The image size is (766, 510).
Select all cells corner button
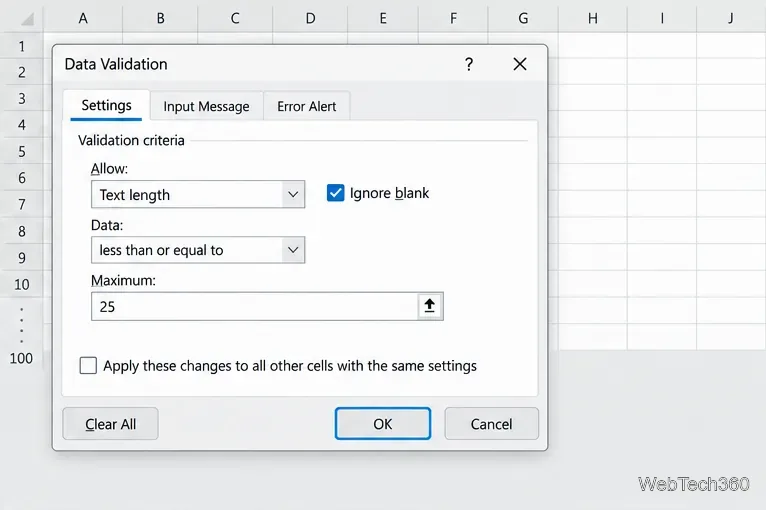pos(26,19)
